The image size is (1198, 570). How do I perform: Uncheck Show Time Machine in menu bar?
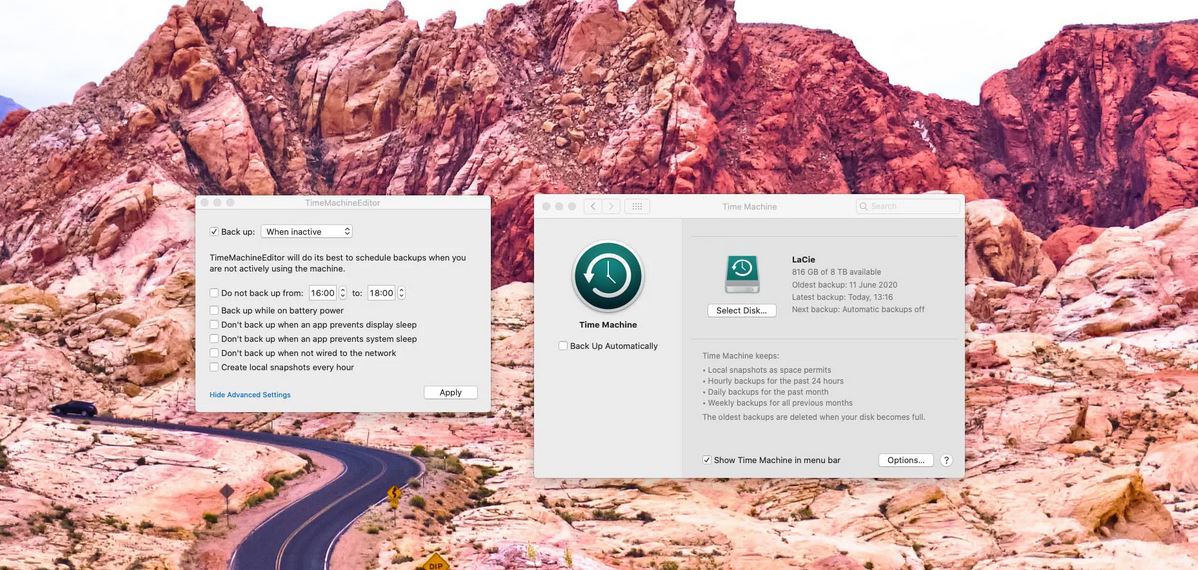coord(707,460)
